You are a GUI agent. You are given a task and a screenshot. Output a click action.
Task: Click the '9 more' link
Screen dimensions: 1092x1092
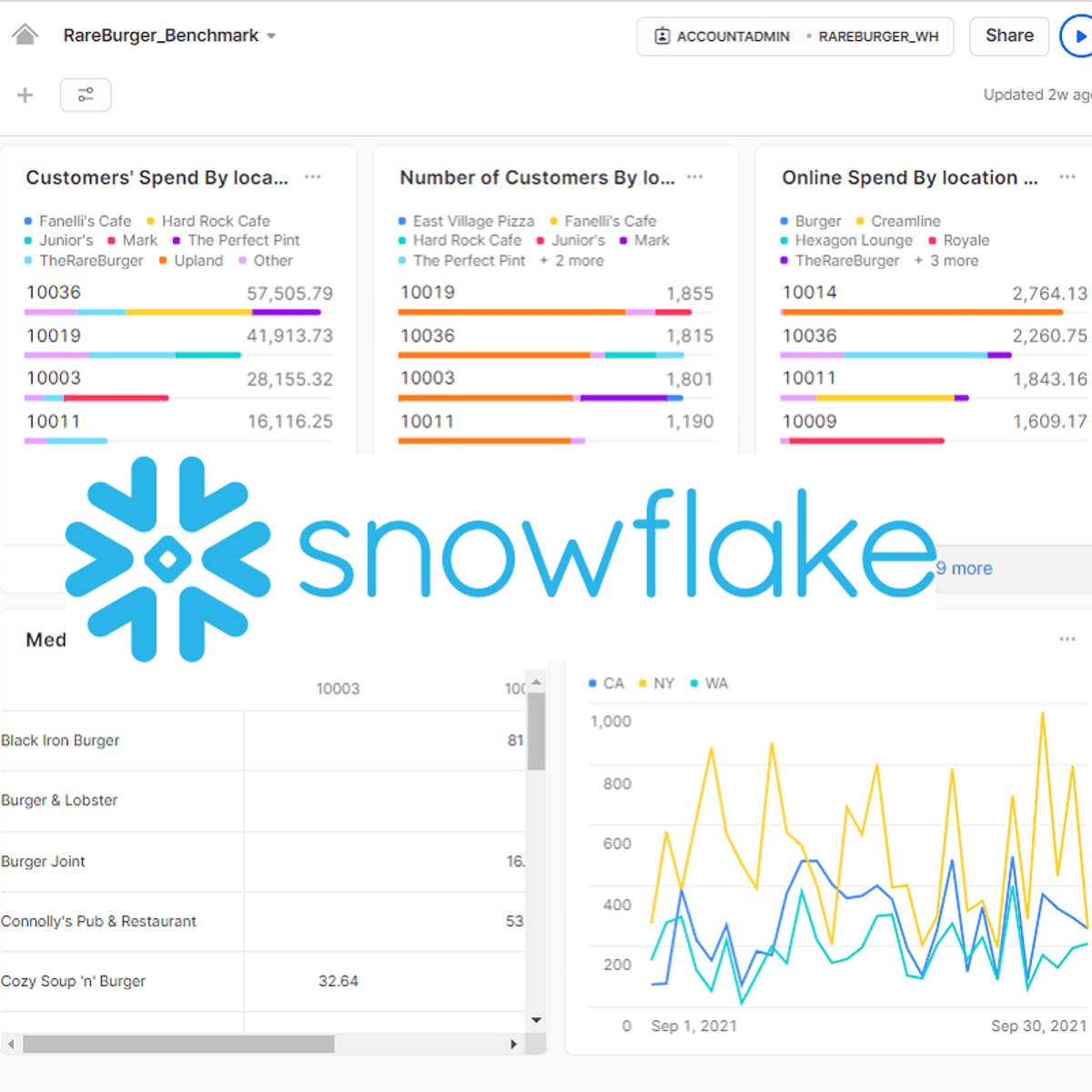pos(965,568)
